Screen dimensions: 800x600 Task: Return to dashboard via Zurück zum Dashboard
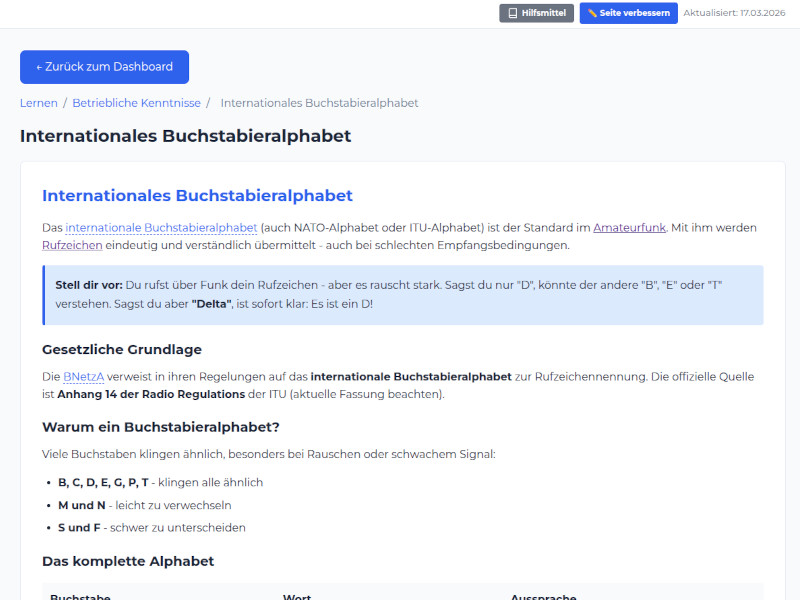tap(104, 67)
